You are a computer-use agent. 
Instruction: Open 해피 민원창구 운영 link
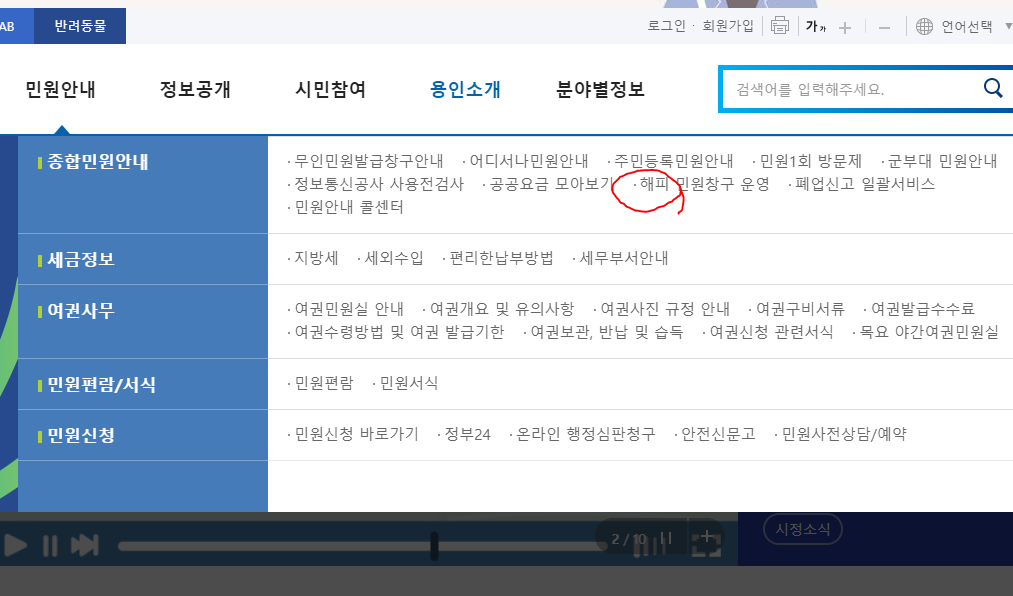[704, 184]
